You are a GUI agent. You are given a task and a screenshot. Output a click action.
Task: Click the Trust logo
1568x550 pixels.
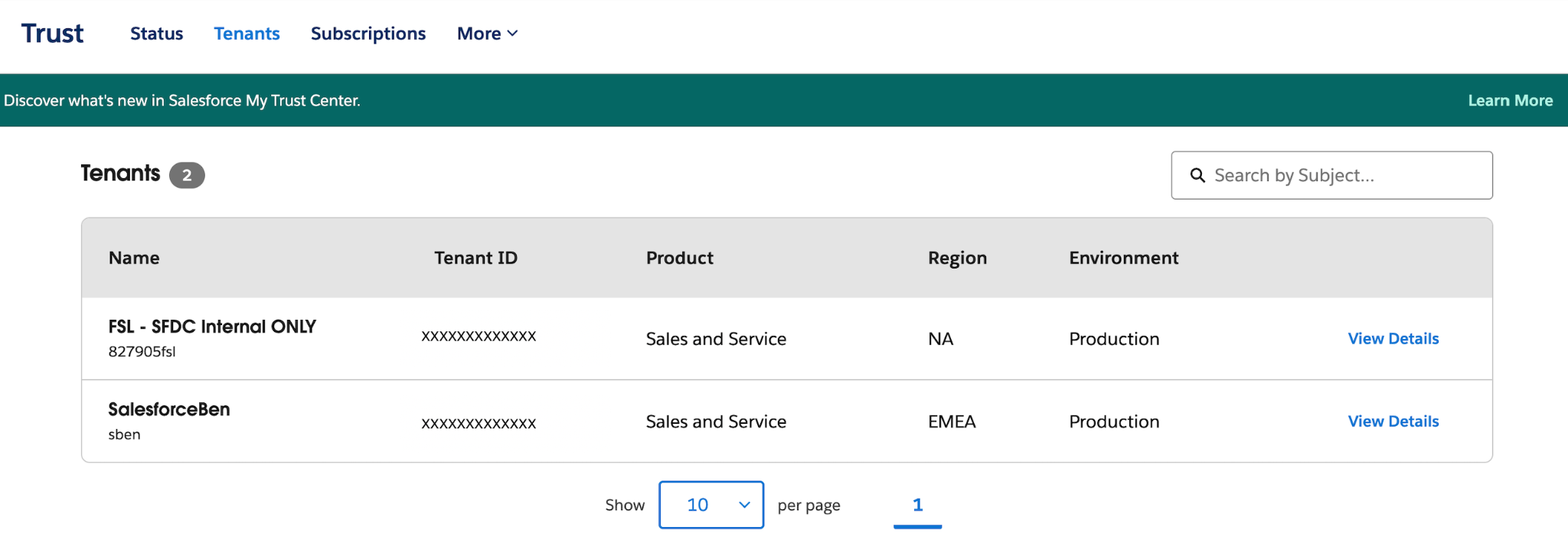click(52, 34)
